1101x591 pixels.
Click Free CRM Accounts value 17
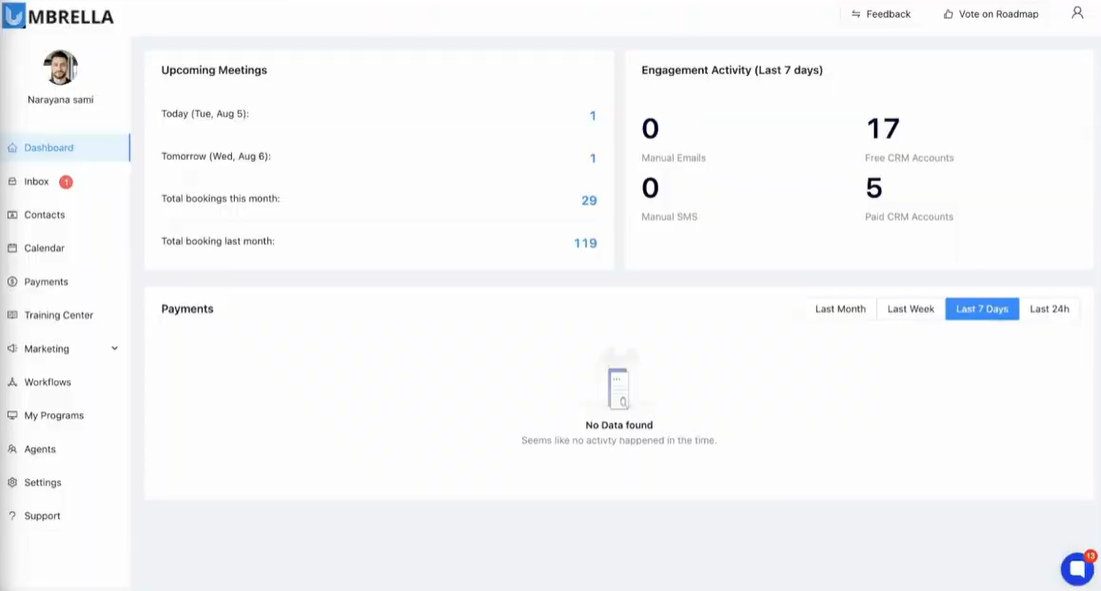coord(883,128)
